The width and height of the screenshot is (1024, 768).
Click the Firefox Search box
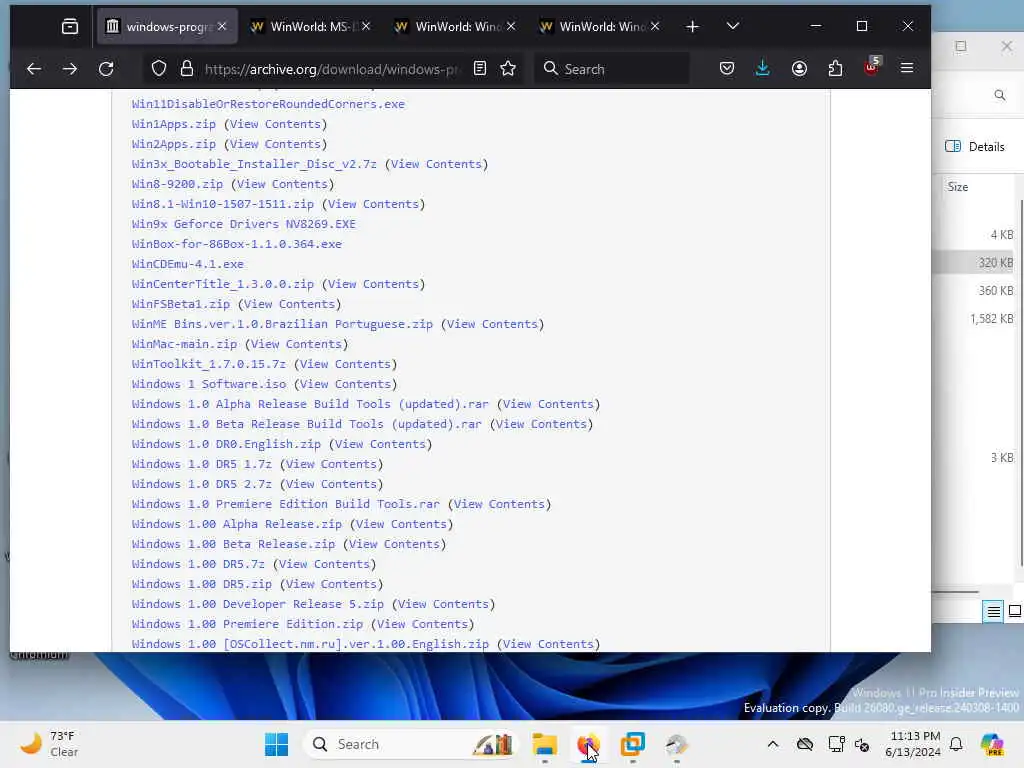612,69
